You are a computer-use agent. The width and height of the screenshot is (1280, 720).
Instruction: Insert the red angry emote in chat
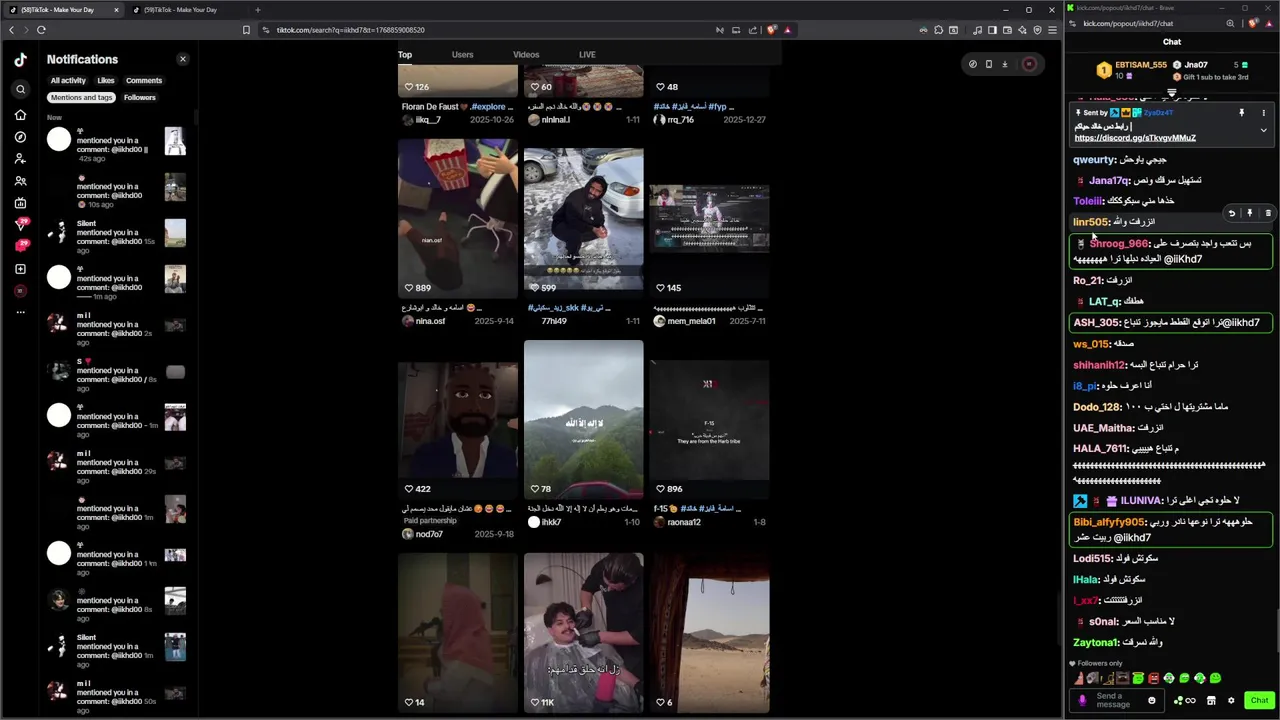coord(1153,678)
